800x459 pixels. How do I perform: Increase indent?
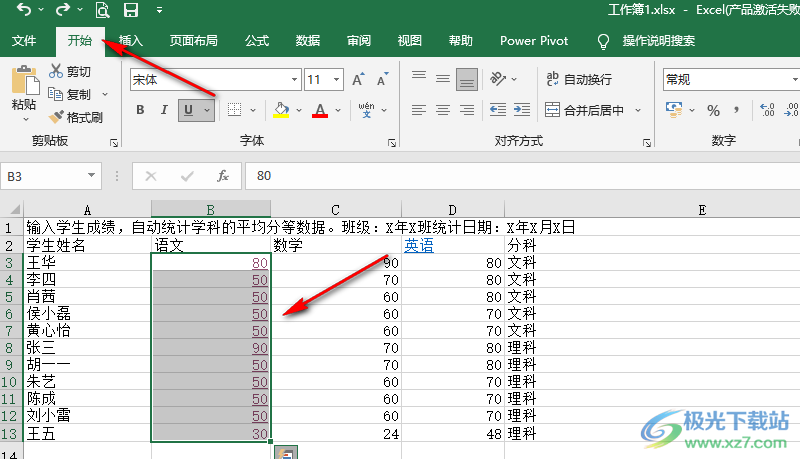tap(522, 110)
